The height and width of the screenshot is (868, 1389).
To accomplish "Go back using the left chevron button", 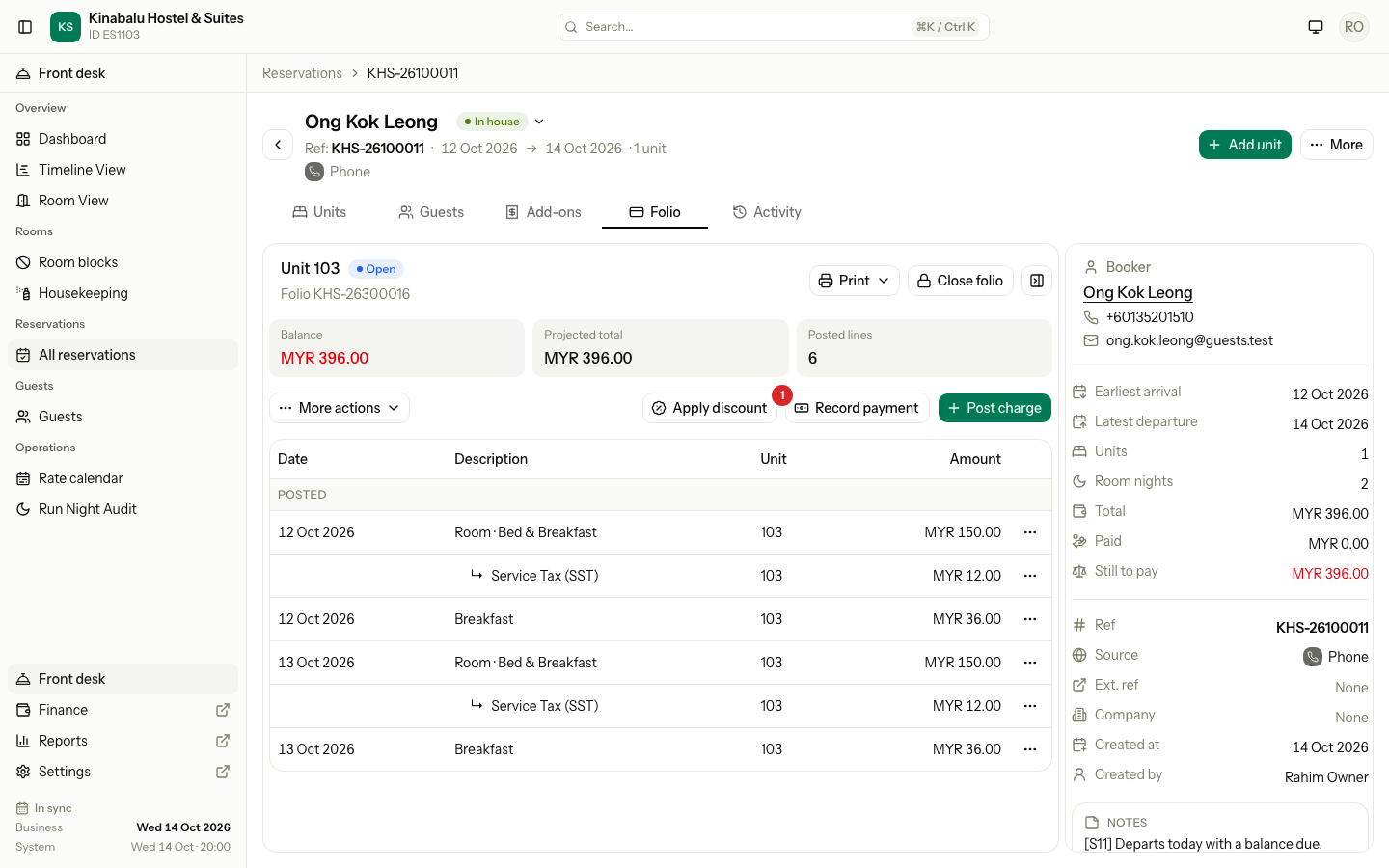I will pos(278,145).
